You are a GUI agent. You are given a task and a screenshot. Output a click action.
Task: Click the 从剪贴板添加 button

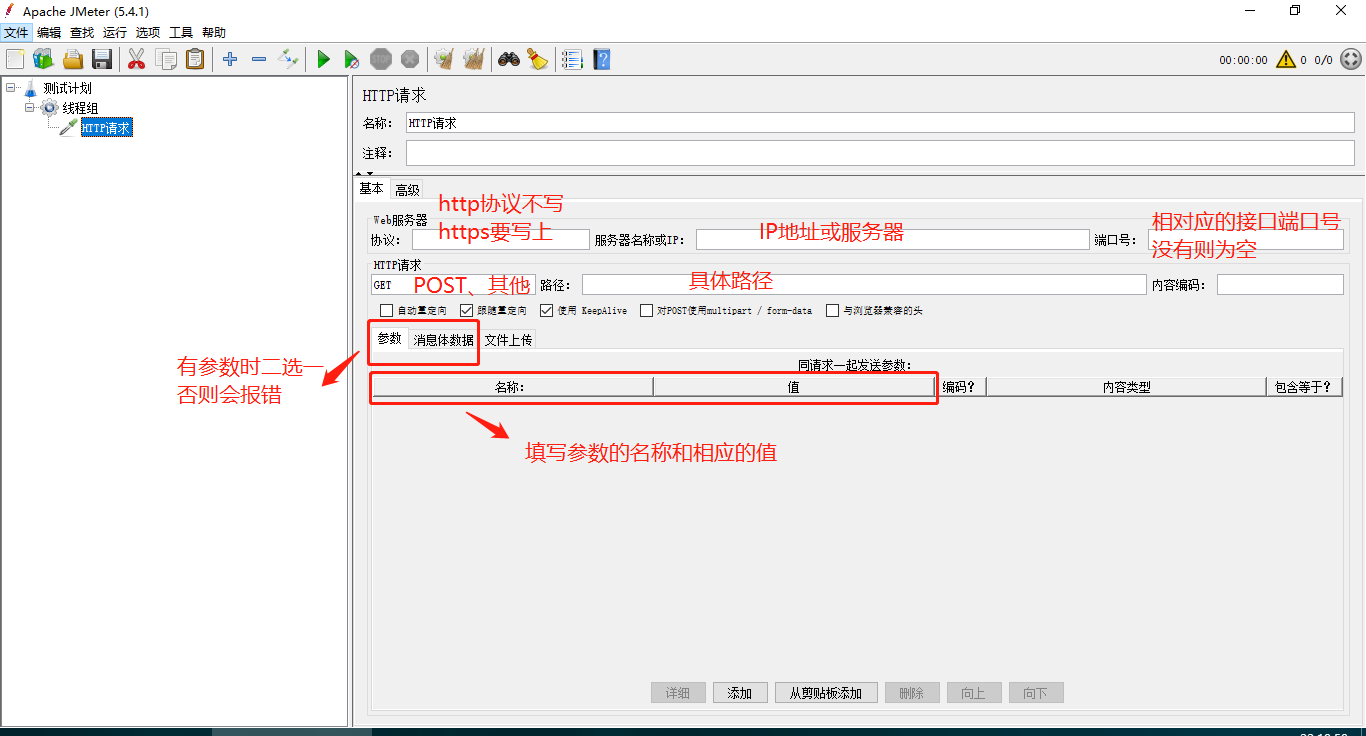point(826,693)
